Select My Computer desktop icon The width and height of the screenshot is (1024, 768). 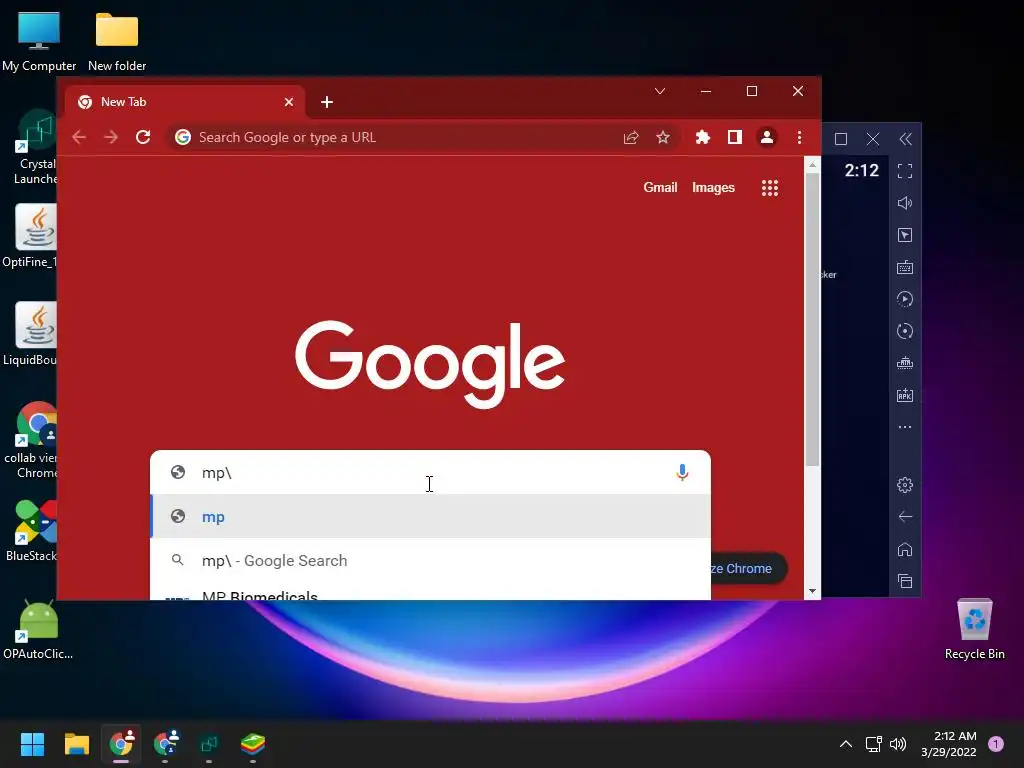click(x=39, y=42)
